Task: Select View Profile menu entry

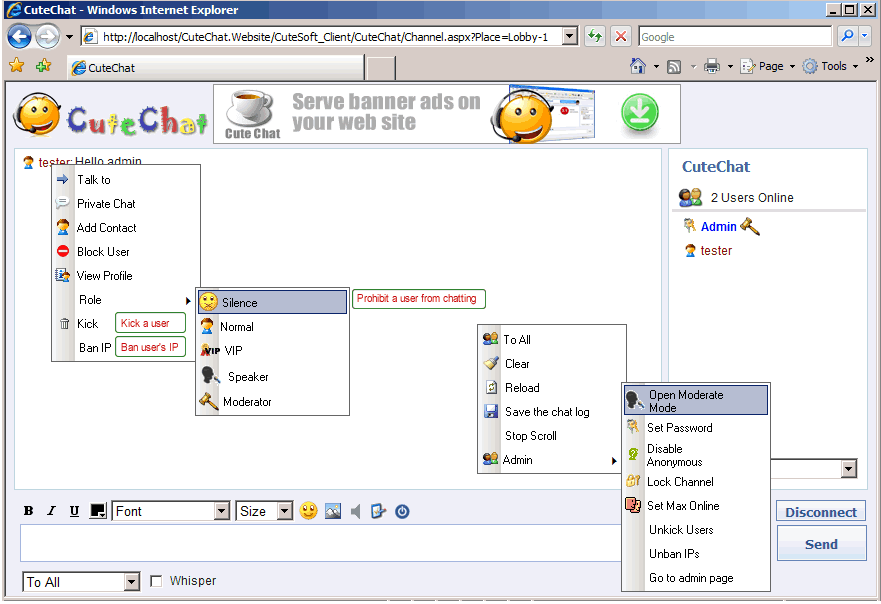Action: click(126, 276)
